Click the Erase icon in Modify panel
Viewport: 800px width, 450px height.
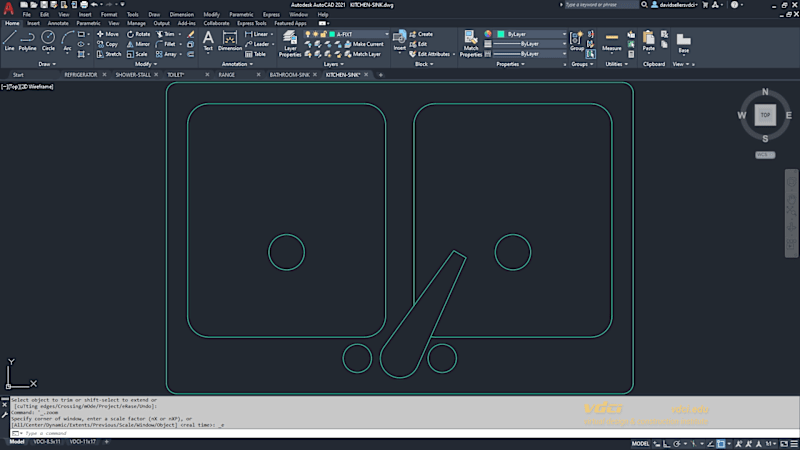tap(190, 34)
